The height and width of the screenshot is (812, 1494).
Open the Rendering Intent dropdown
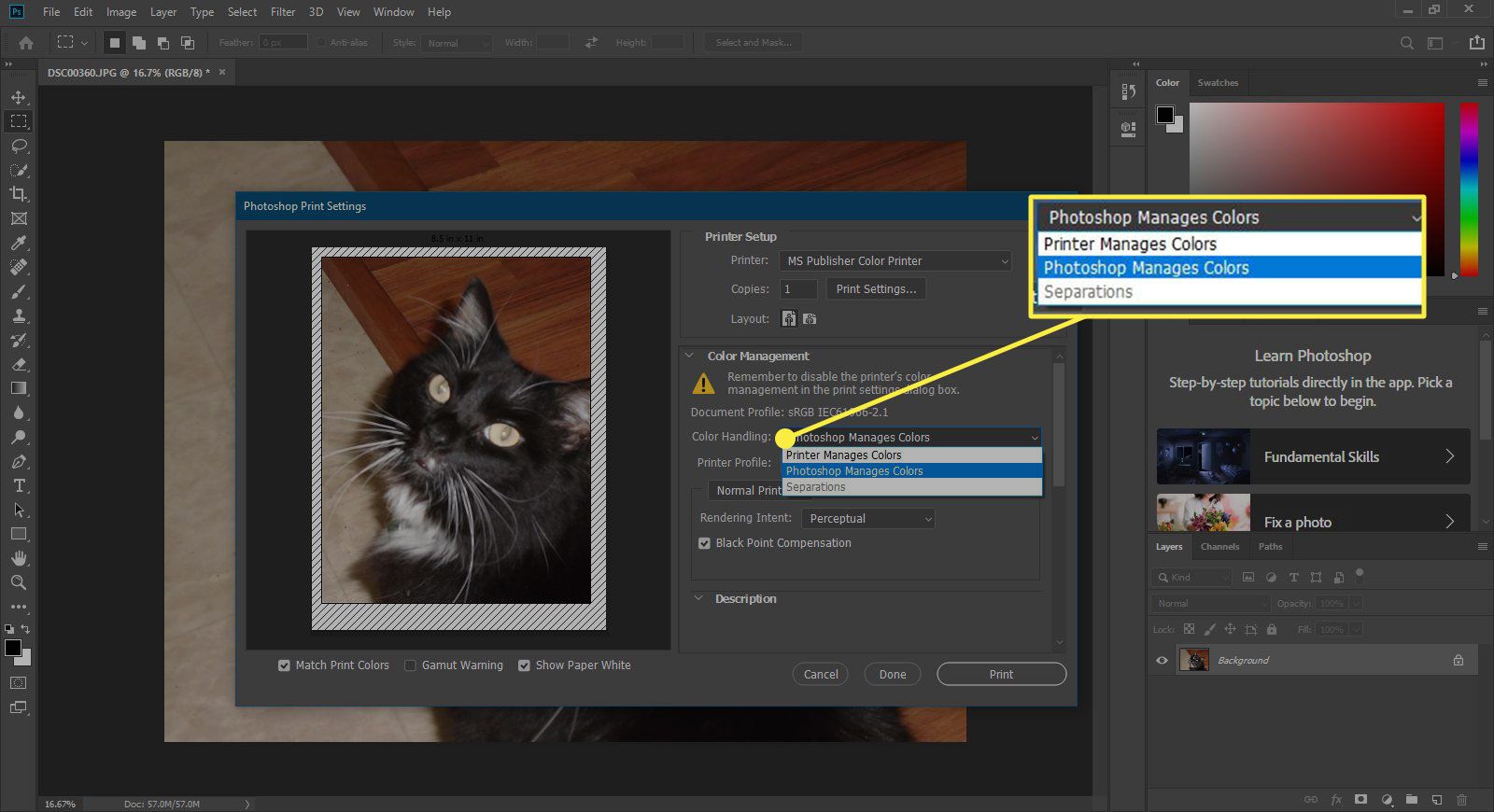(868, 518)
